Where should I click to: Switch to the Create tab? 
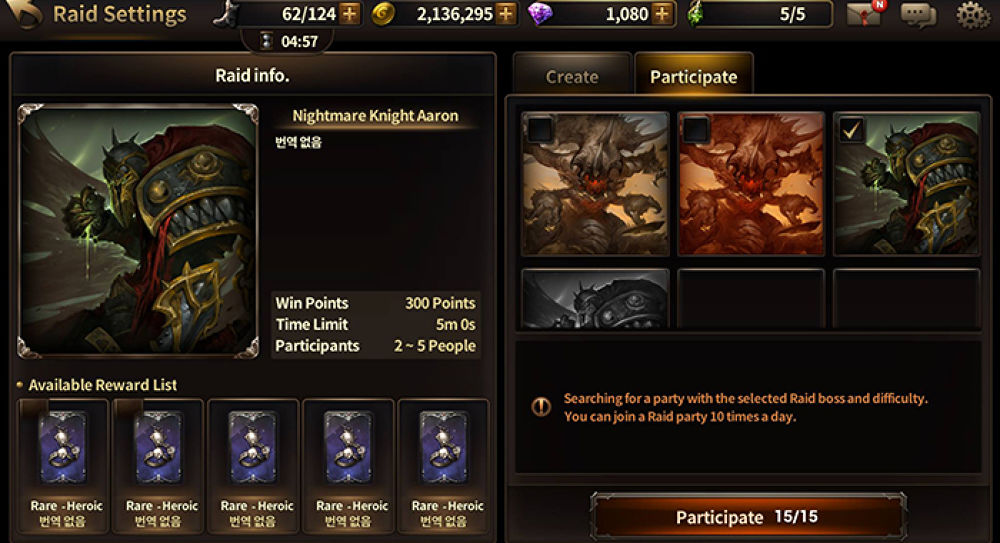(572, 77)
